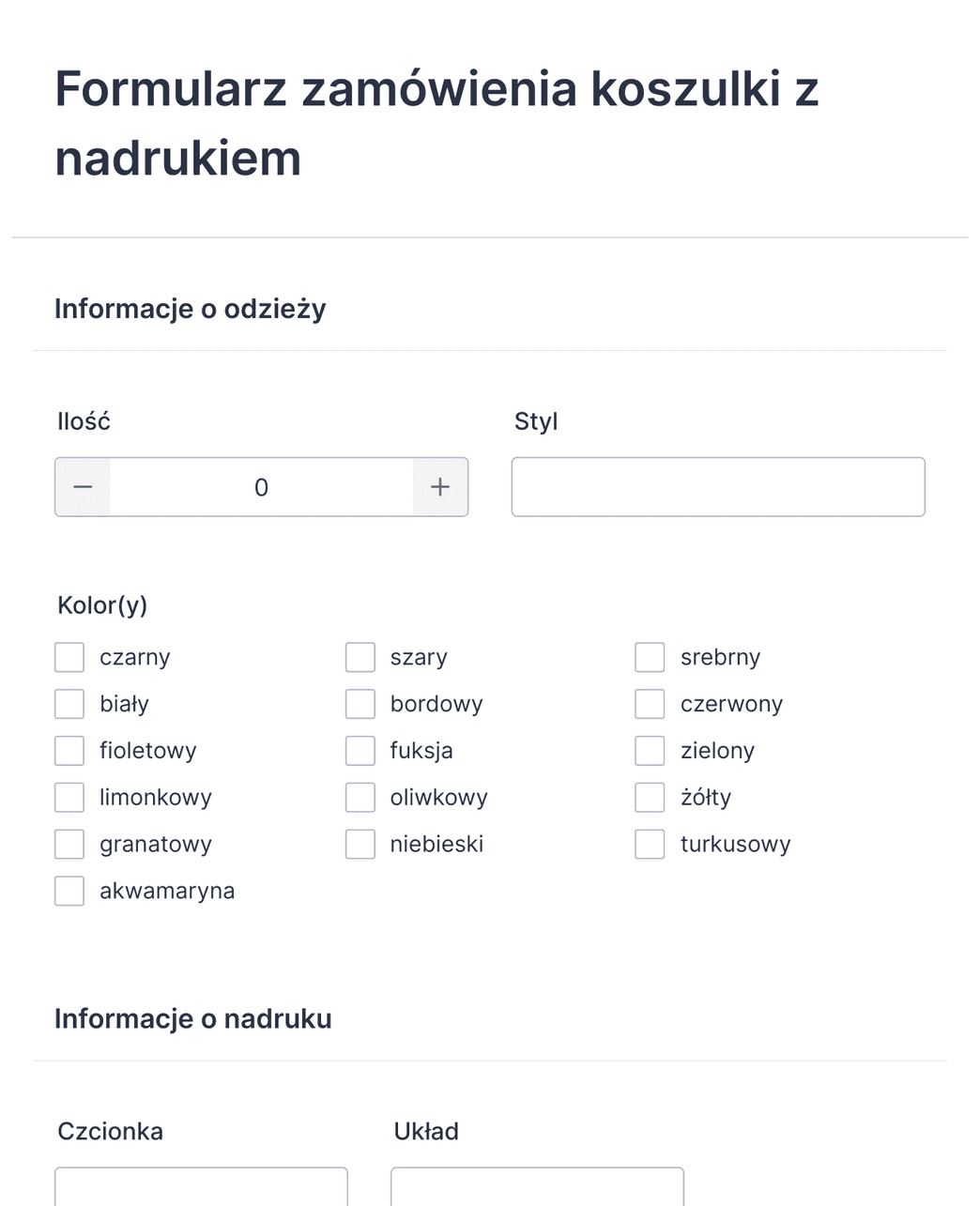The width and height of the screenshot is (980, 1206).
Task: Select the akwamaryna color option
Action: pos(69,890)
